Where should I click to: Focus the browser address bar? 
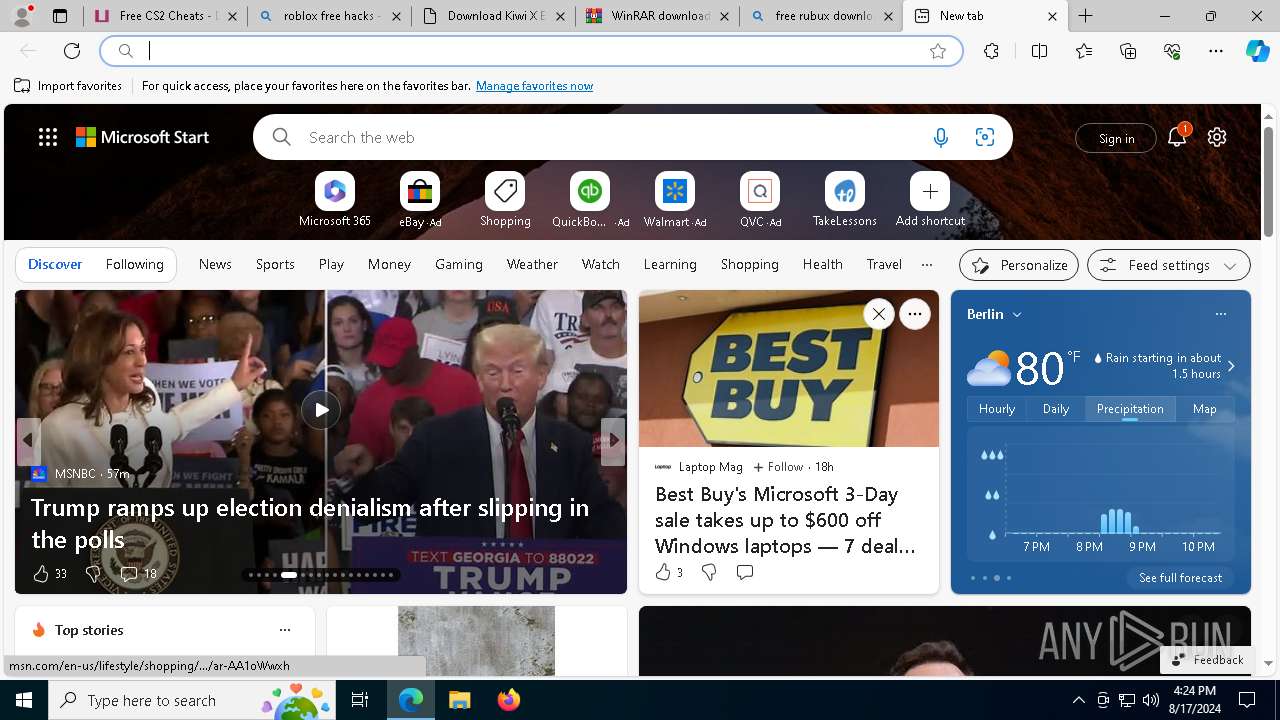[530, 51]
